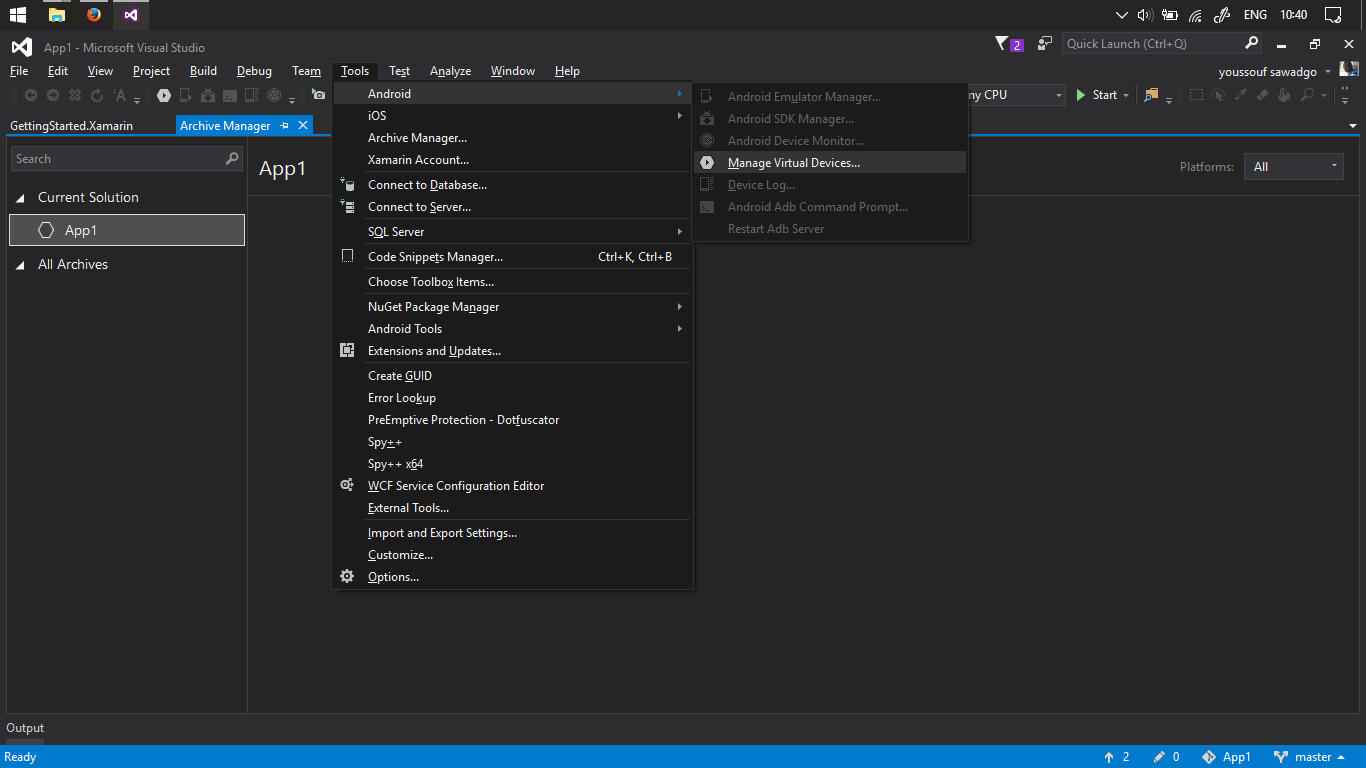
Task: Click the Navigate Forward arrow in toolbar
Action: [53, 95]
